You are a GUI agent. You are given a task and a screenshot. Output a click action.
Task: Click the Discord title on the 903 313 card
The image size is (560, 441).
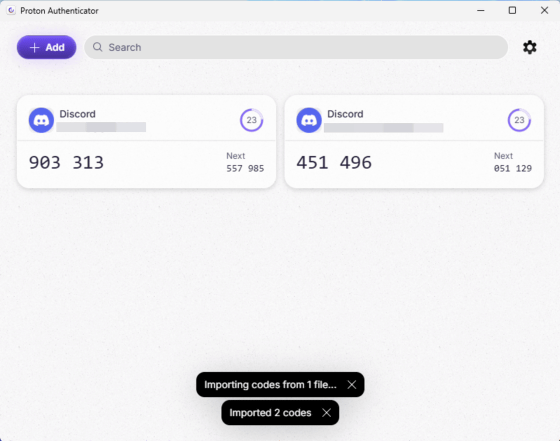[x=78, y=114]
